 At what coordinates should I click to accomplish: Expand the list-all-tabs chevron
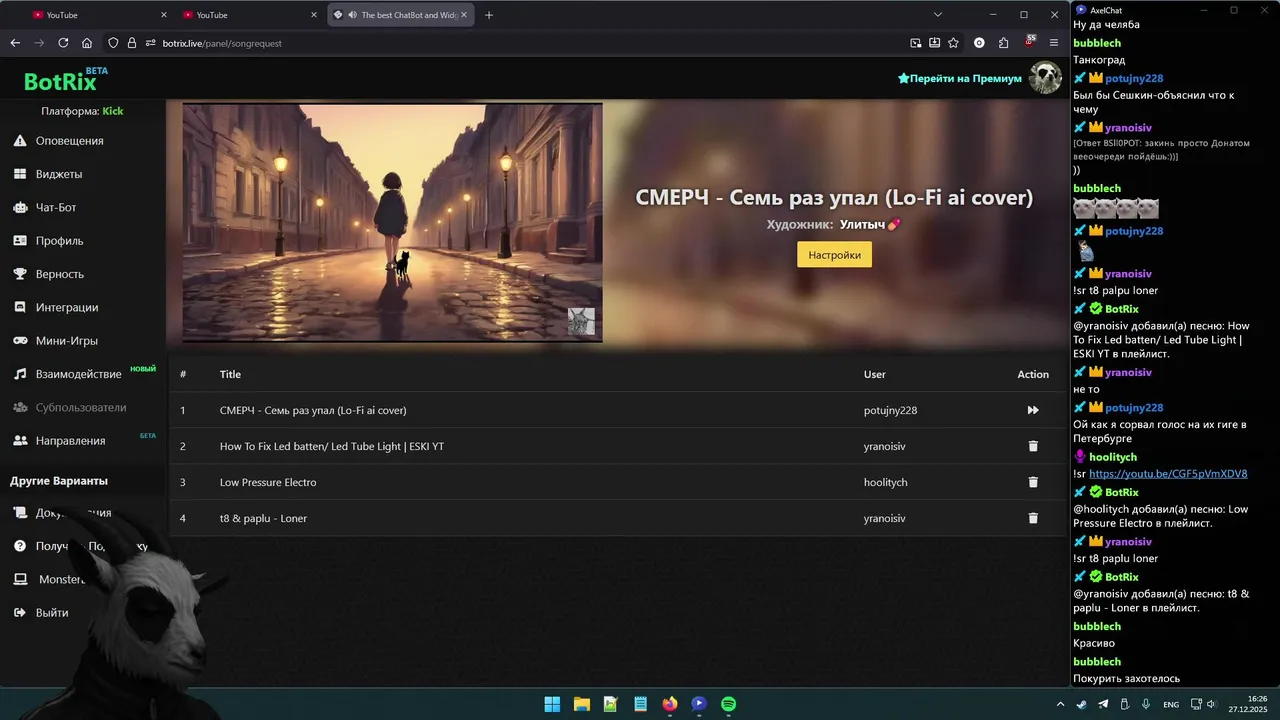click(x=938, y=15)
